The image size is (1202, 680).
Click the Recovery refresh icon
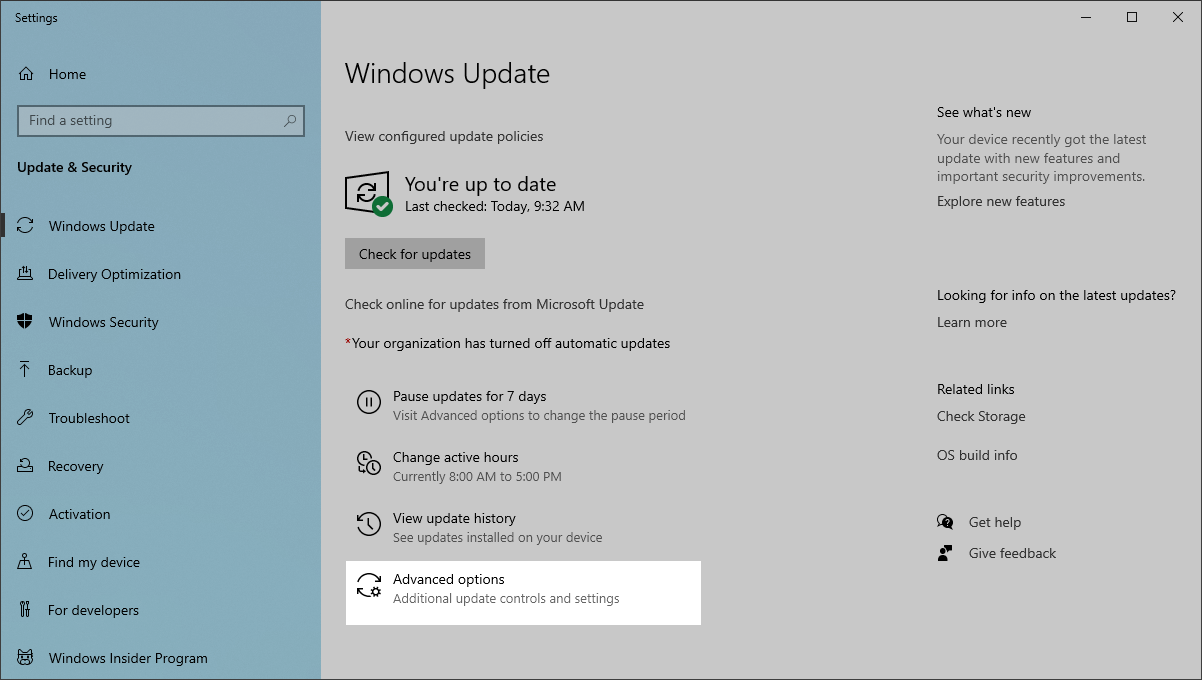[x=26, y=465]
